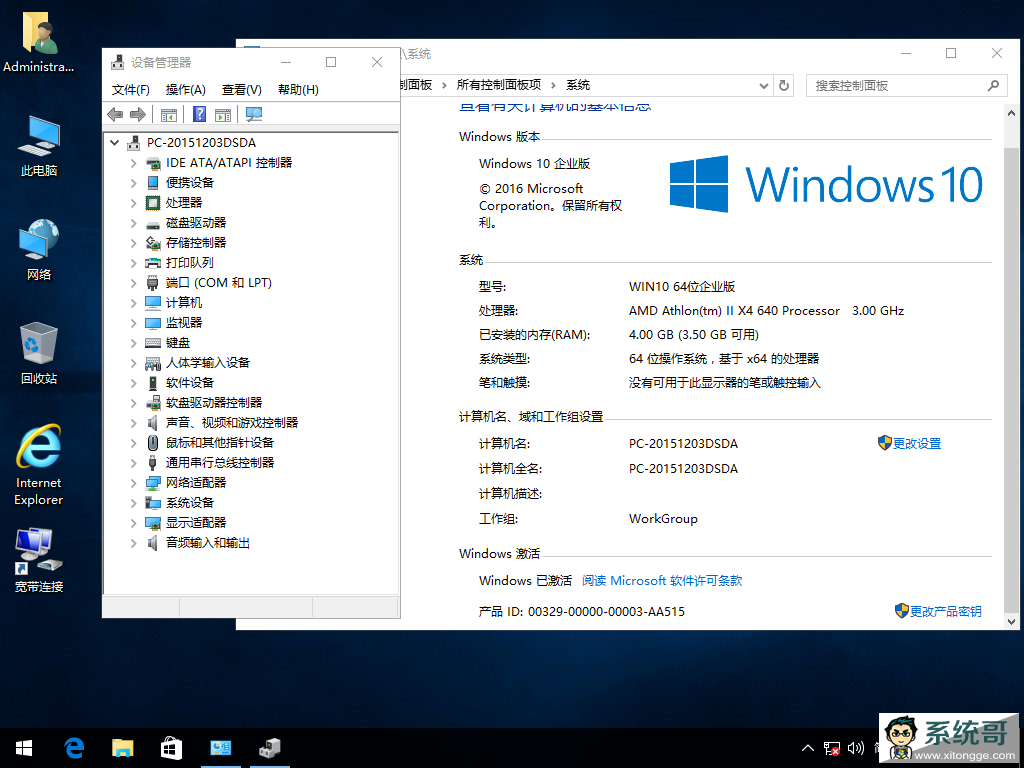
Task: Click the scroll-up arrow in System window
Action: [1011, 113]
